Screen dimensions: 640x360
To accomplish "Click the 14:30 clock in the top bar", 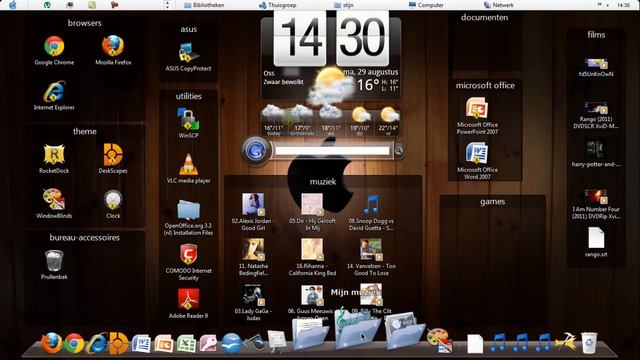I will tap(623, 5).
